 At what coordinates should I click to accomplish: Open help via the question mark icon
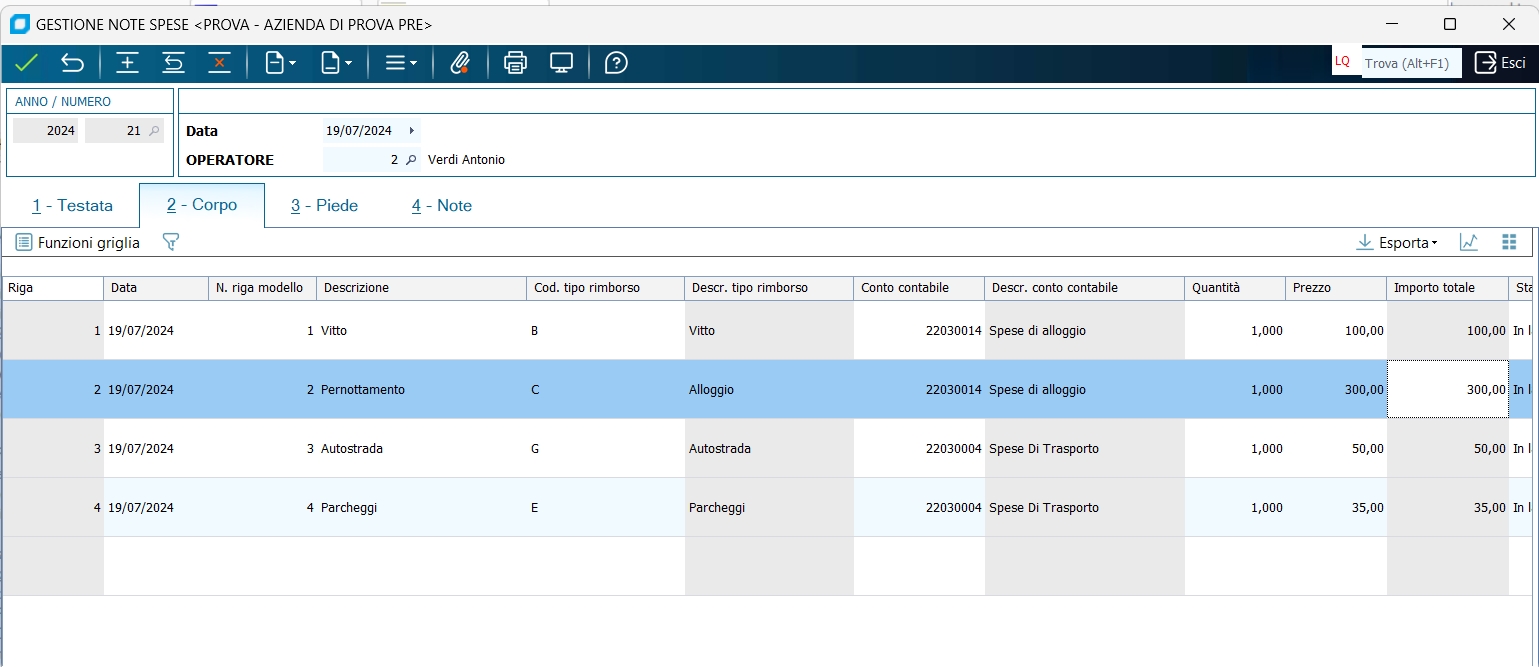click(616, 63)
